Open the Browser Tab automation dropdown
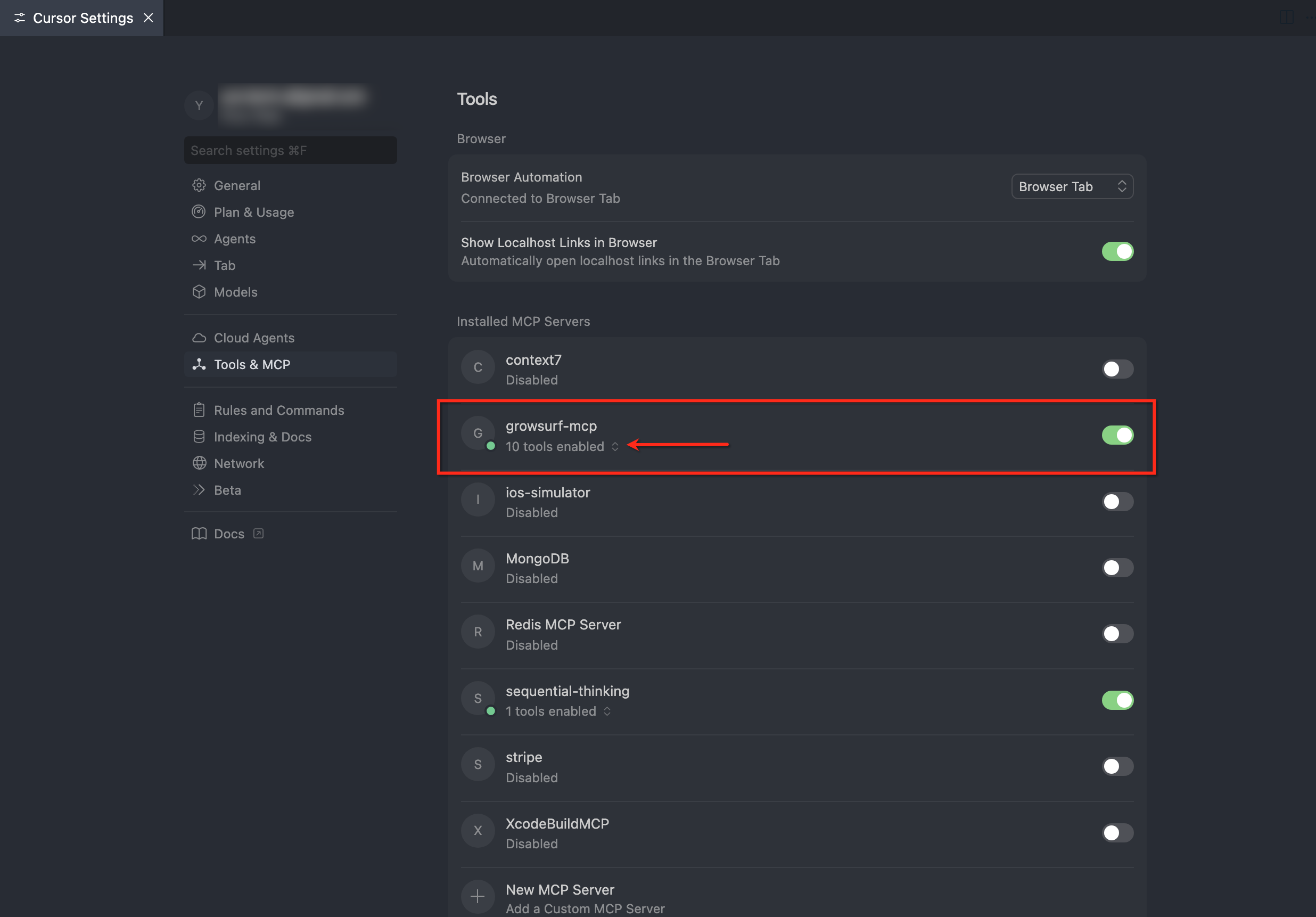The height and width of the screenshot is (917, 1316). click(1071, 186)
